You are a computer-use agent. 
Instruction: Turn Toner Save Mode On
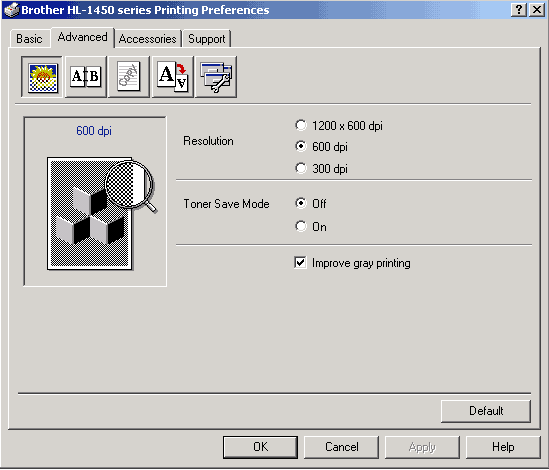[311, 227]
